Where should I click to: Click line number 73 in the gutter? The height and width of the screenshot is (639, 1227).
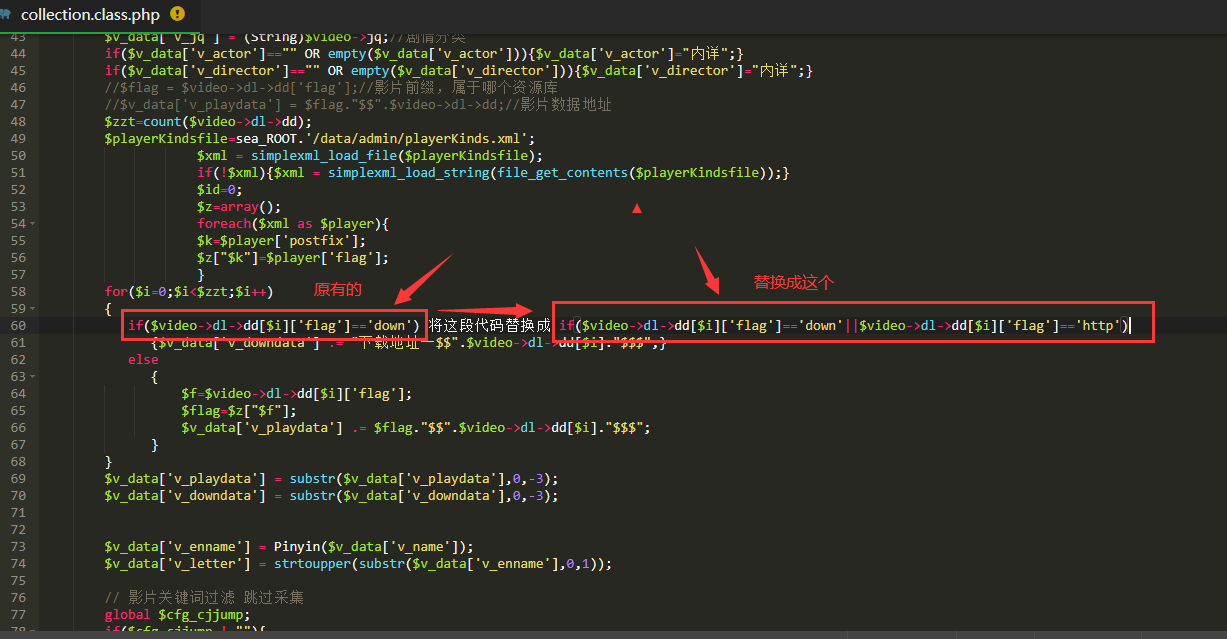pos(18,546)
